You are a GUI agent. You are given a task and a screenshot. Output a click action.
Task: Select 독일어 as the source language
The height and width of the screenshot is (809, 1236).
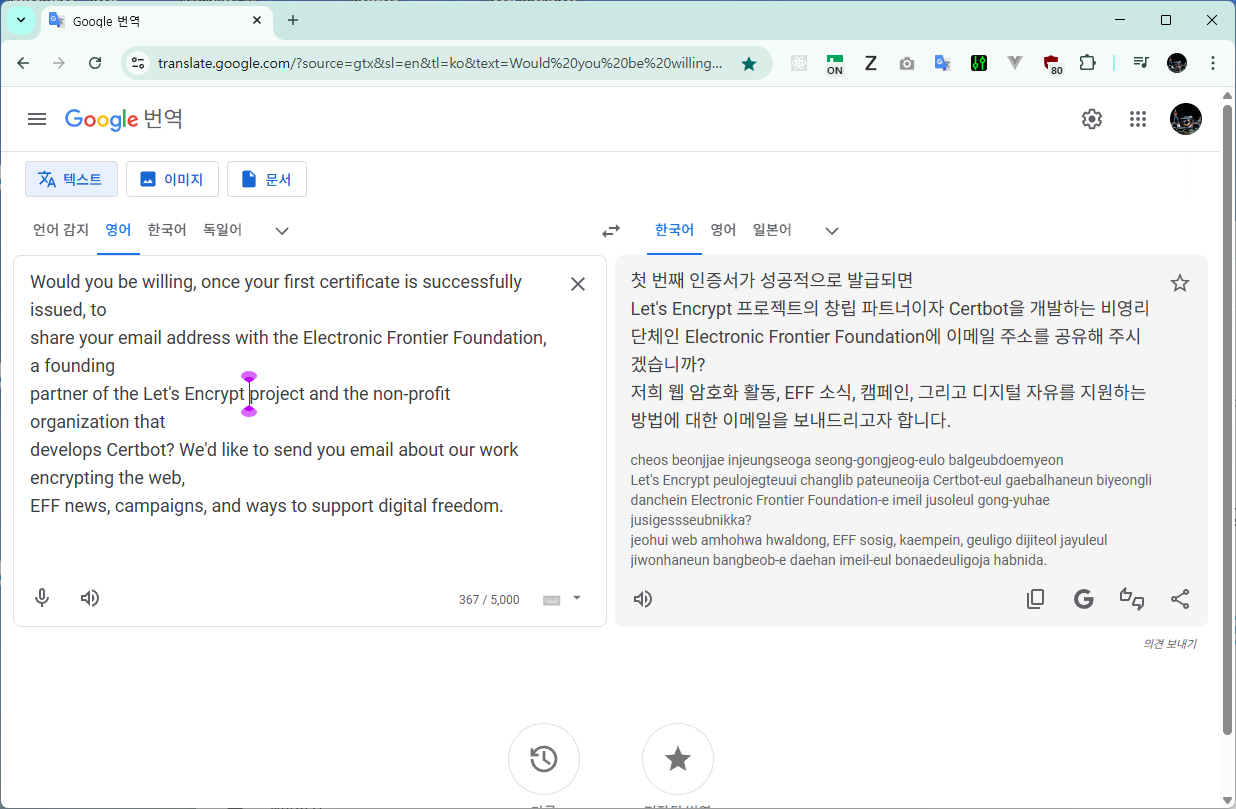(x=222, y=230)
